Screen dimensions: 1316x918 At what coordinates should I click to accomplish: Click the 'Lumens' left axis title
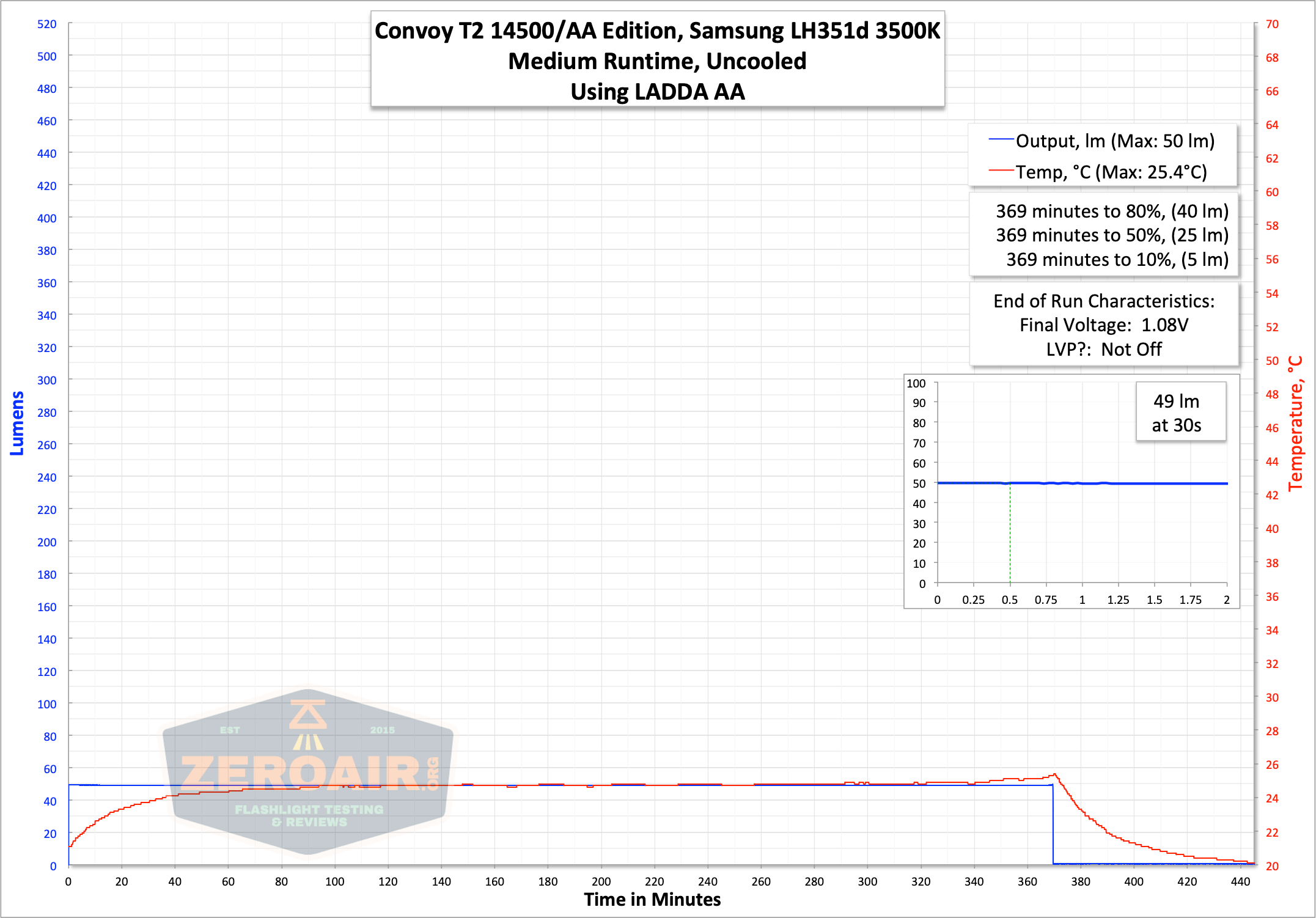[x=17, y=423]
